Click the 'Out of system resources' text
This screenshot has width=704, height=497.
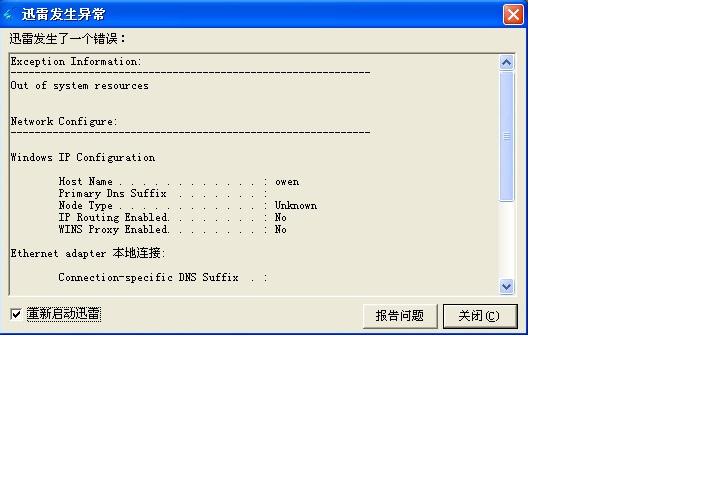coord(79,85)
